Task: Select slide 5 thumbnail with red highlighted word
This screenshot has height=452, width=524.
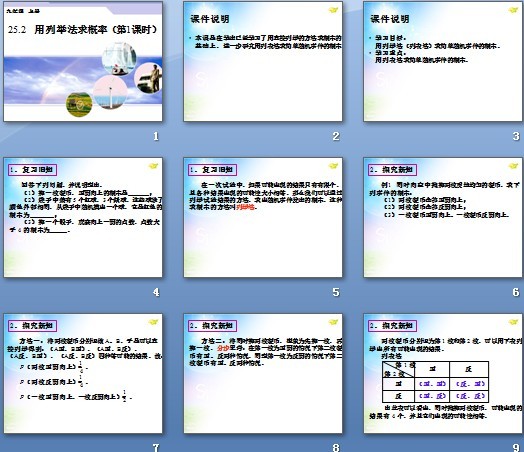Action: (263, 217)
